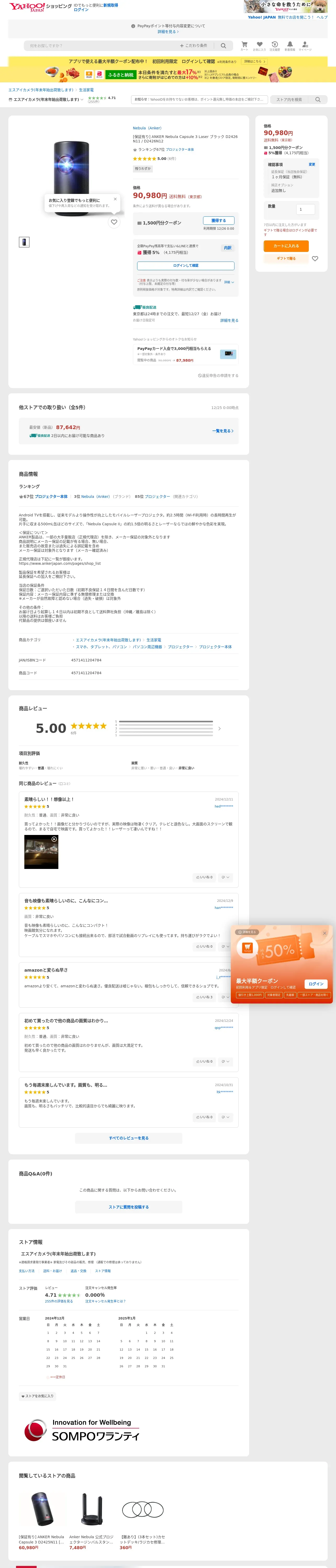
Task: Click 注文キャンセル発生率とは？ link
Action: pos(105,1301)
